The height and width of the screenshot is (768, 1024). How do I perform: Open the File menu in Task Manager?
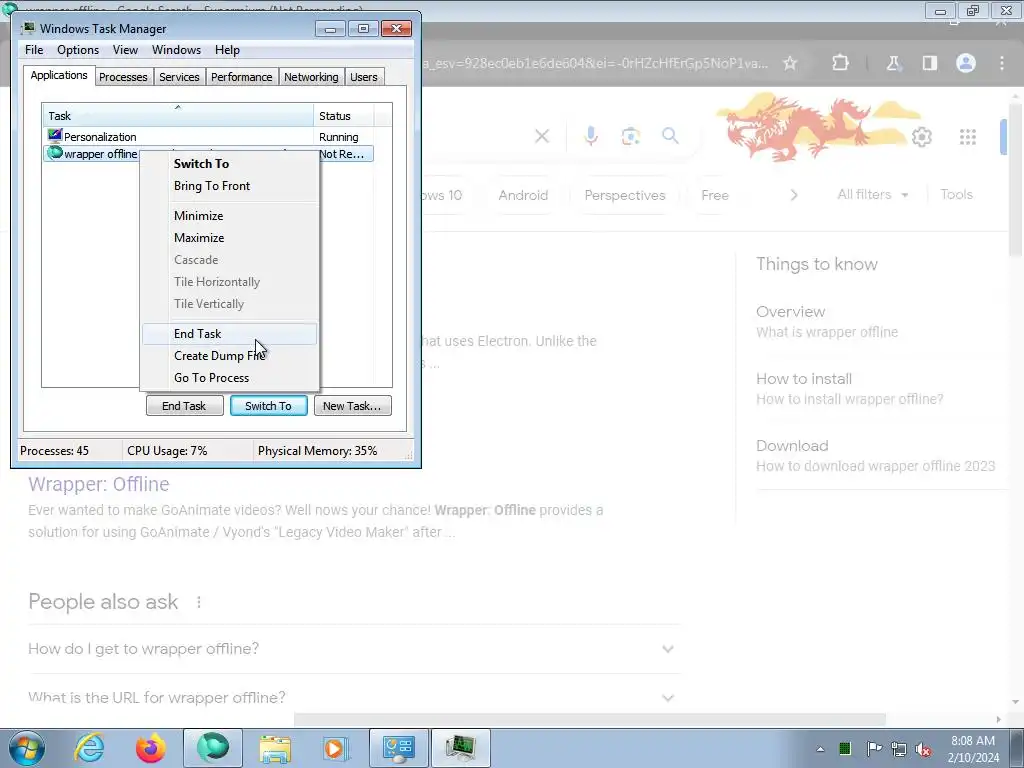(34, 50)
